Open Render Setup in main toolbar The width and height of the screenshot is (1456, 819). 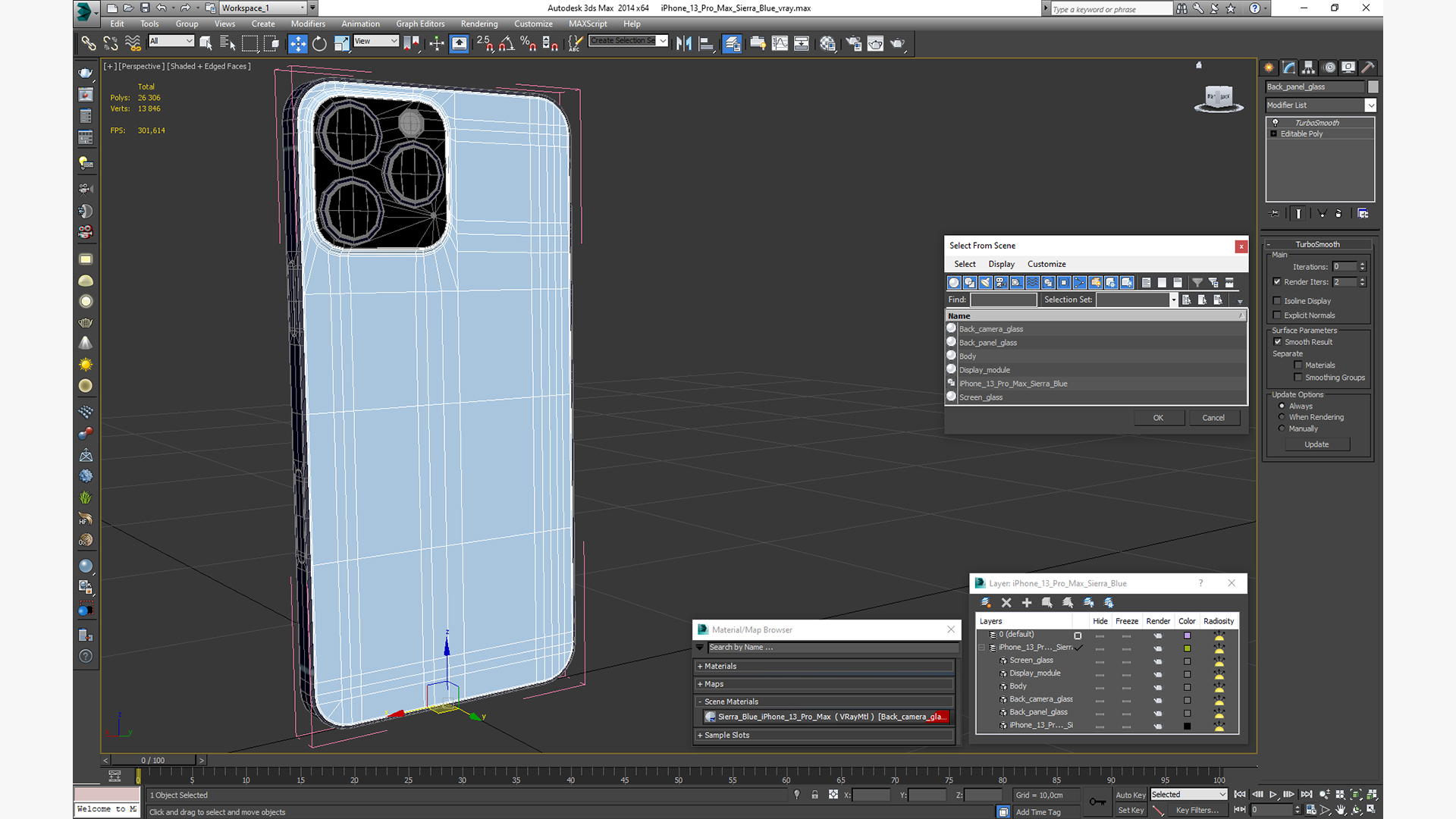[854, 43]
